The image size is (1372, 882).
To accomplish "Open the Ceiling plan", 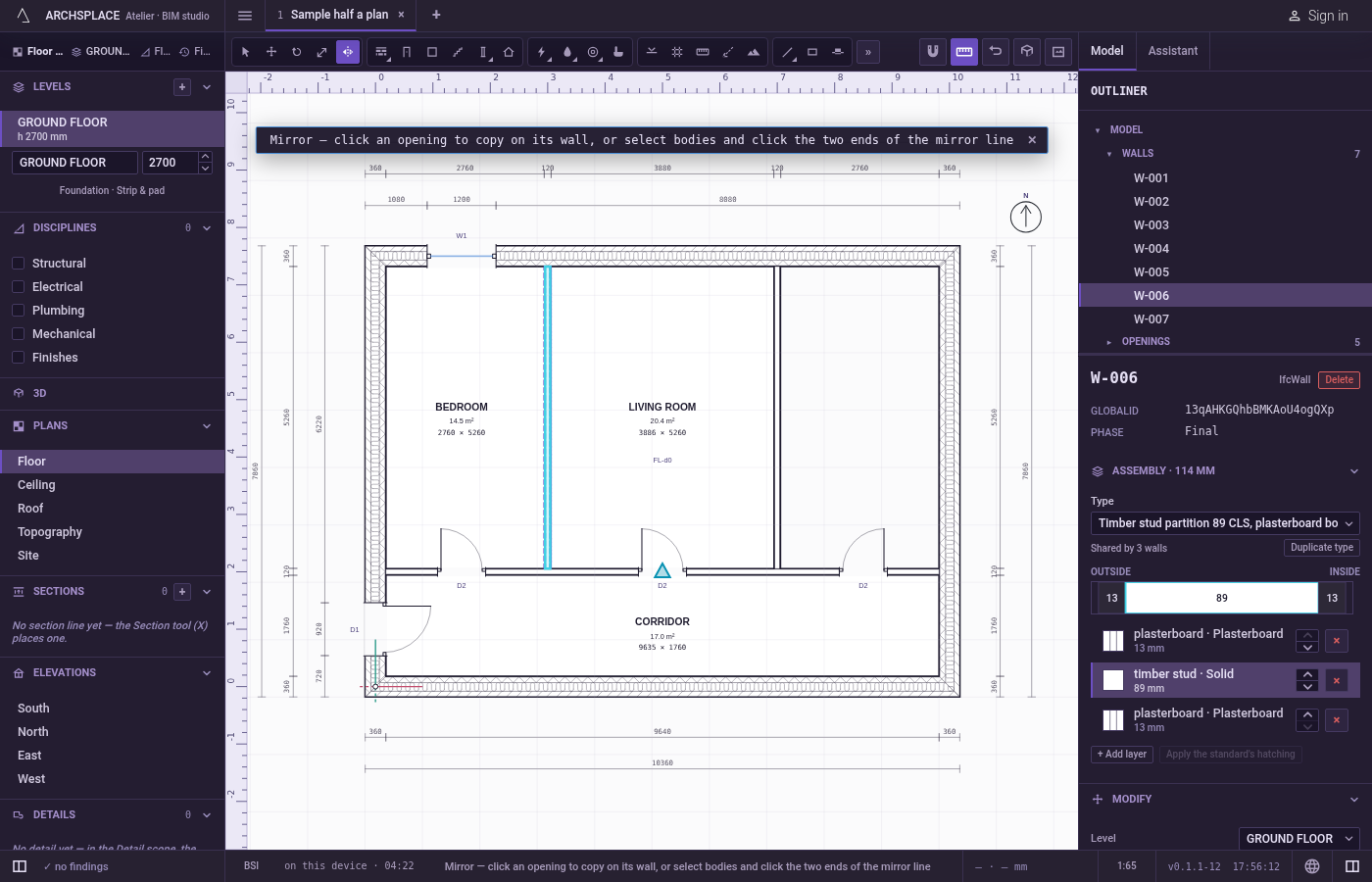I will tap(113, 485).
